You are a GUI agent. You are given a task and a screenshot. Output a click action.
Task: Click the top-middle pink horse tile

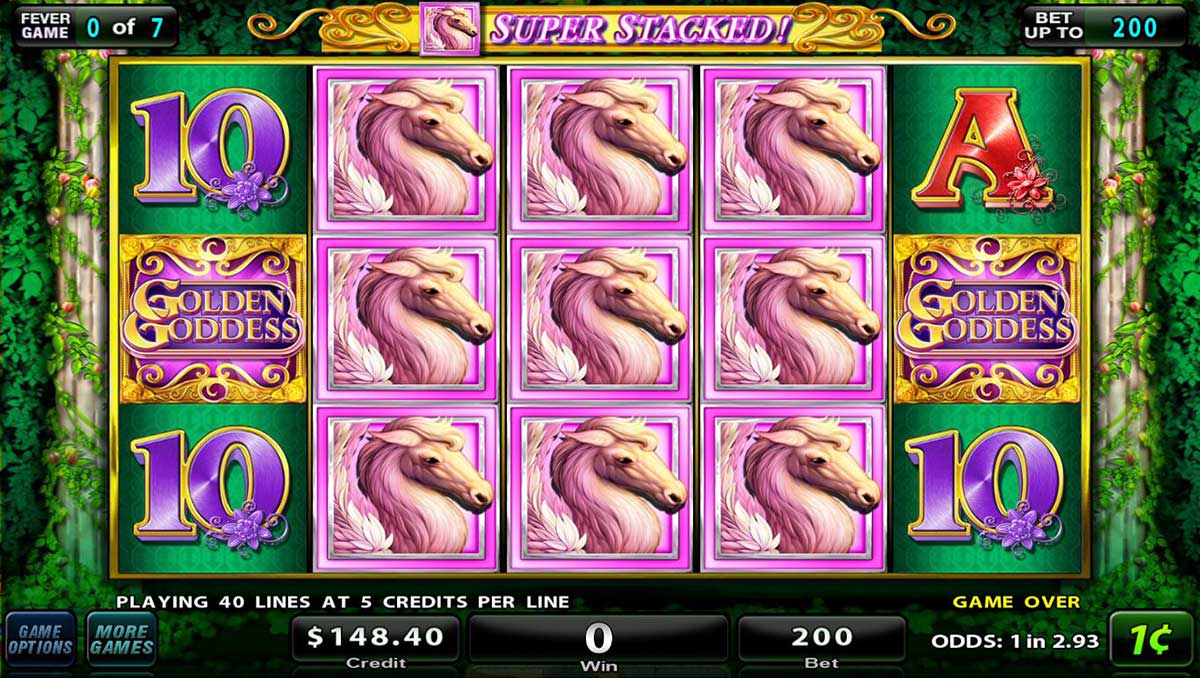pyautogui.click(x=600, y=149)
